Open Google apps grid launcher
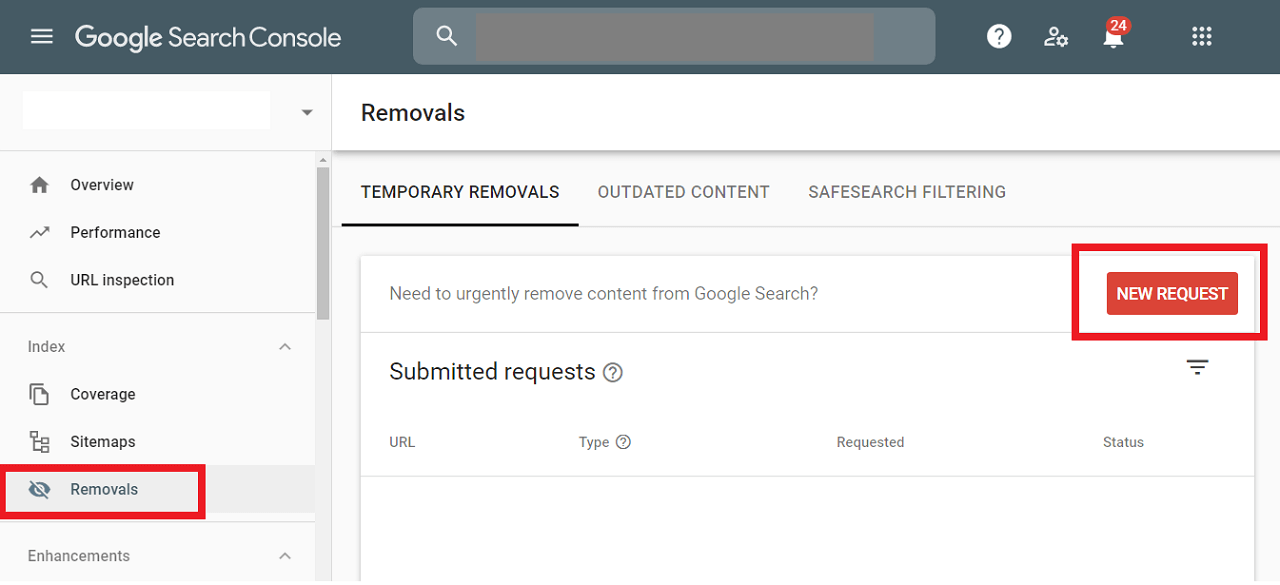 click(x=1201, y=36)
